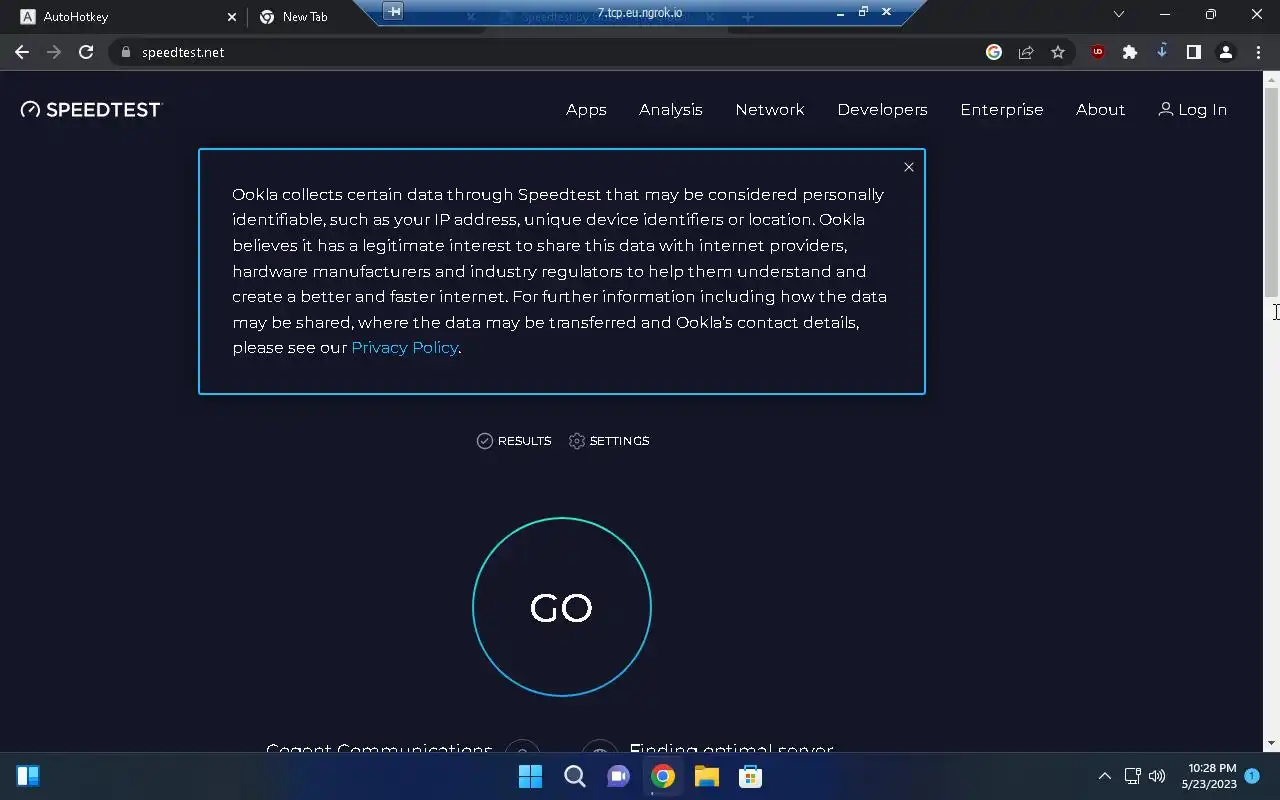Click Chrome in the taskbar
The image size is (1280, 800).
click(x=662, y=776)
